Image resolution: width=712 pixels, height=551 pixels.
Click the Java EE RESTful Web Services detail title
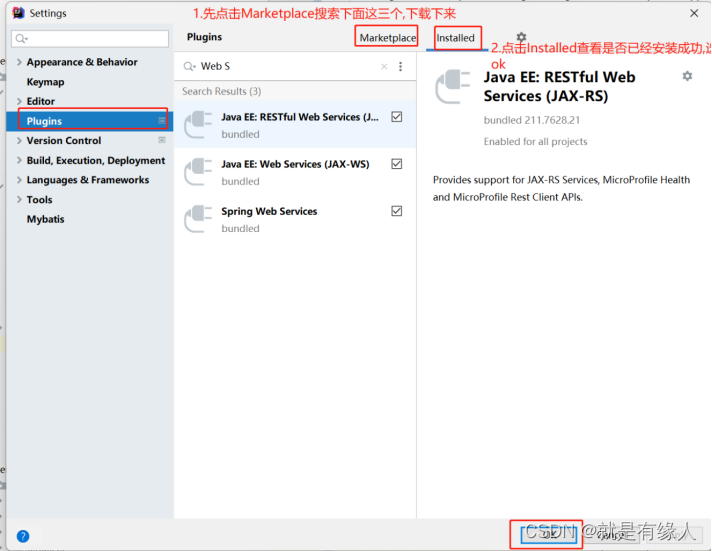(x=559, y=86)
